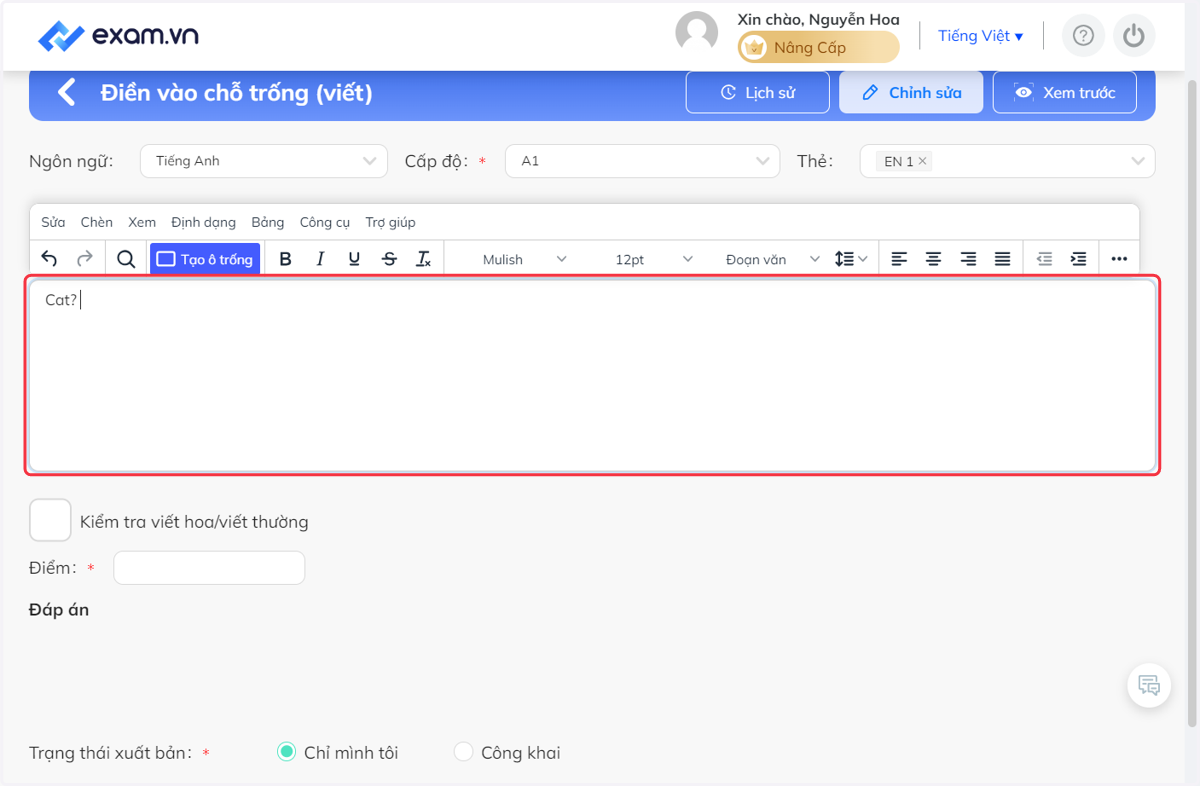
Task: Click inside the question text editor
Action: pyautogui.click(x=593, y=375)
